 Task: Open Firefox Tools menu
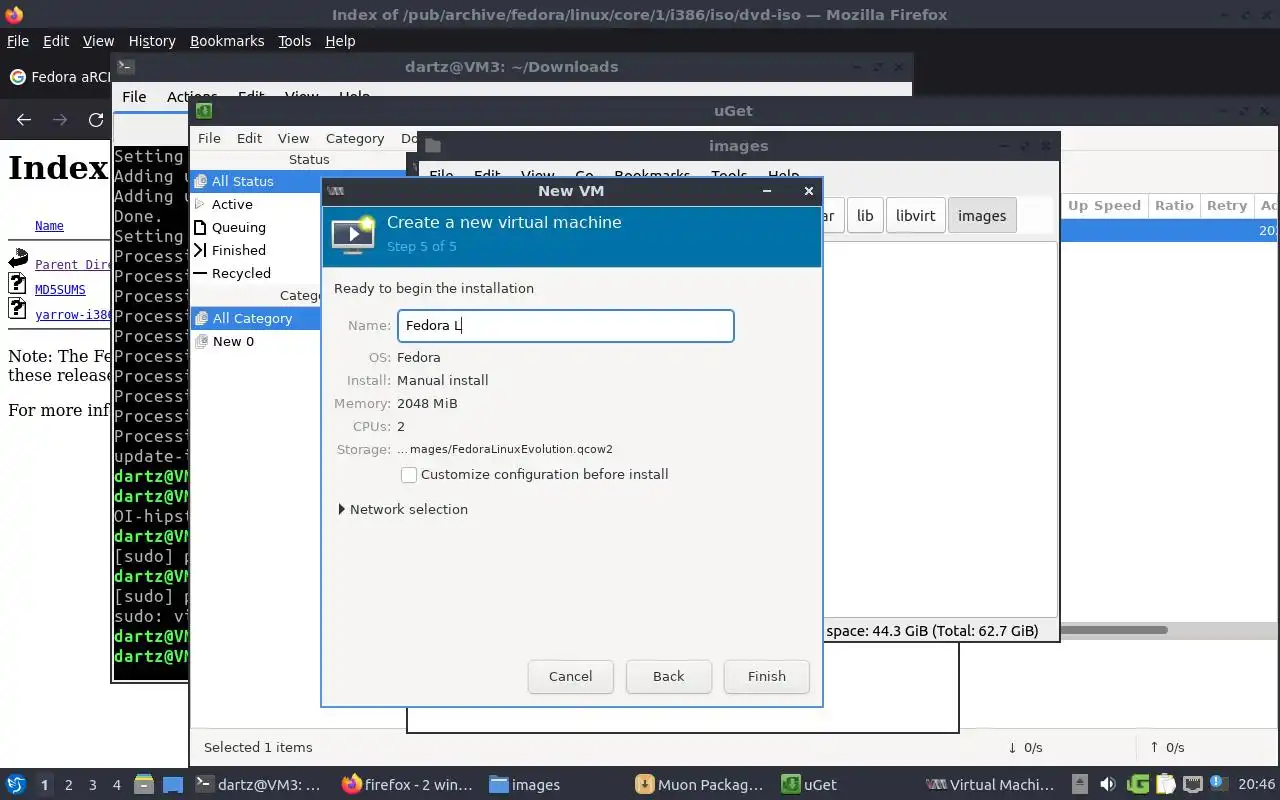295,41
